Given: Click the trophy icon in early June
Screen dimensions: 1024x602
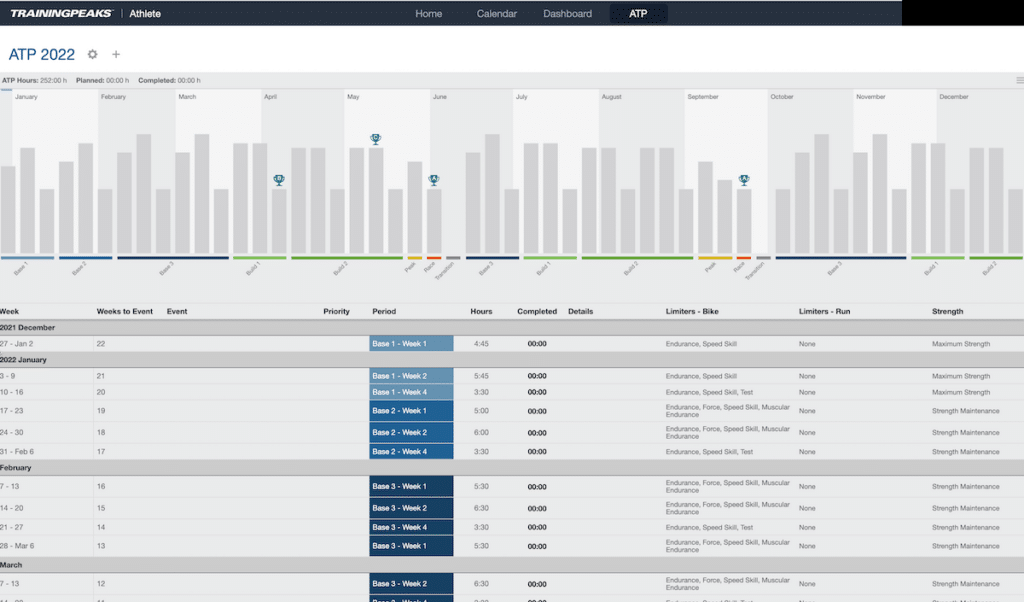Looking at the screenshot, I should [434, 180].
